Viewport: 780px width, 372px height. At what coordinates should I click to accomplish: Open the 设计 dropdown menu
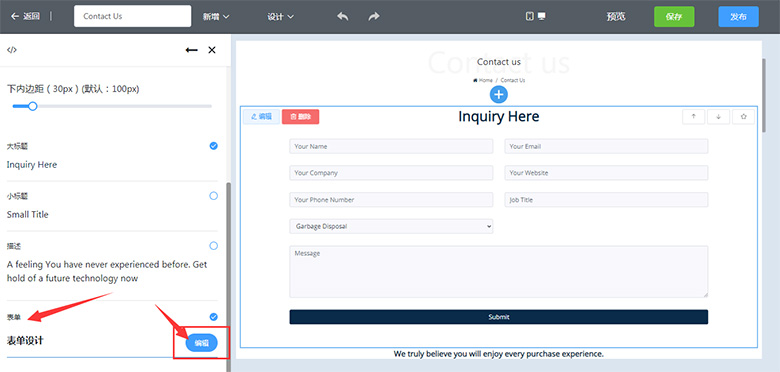click(281, 16)
